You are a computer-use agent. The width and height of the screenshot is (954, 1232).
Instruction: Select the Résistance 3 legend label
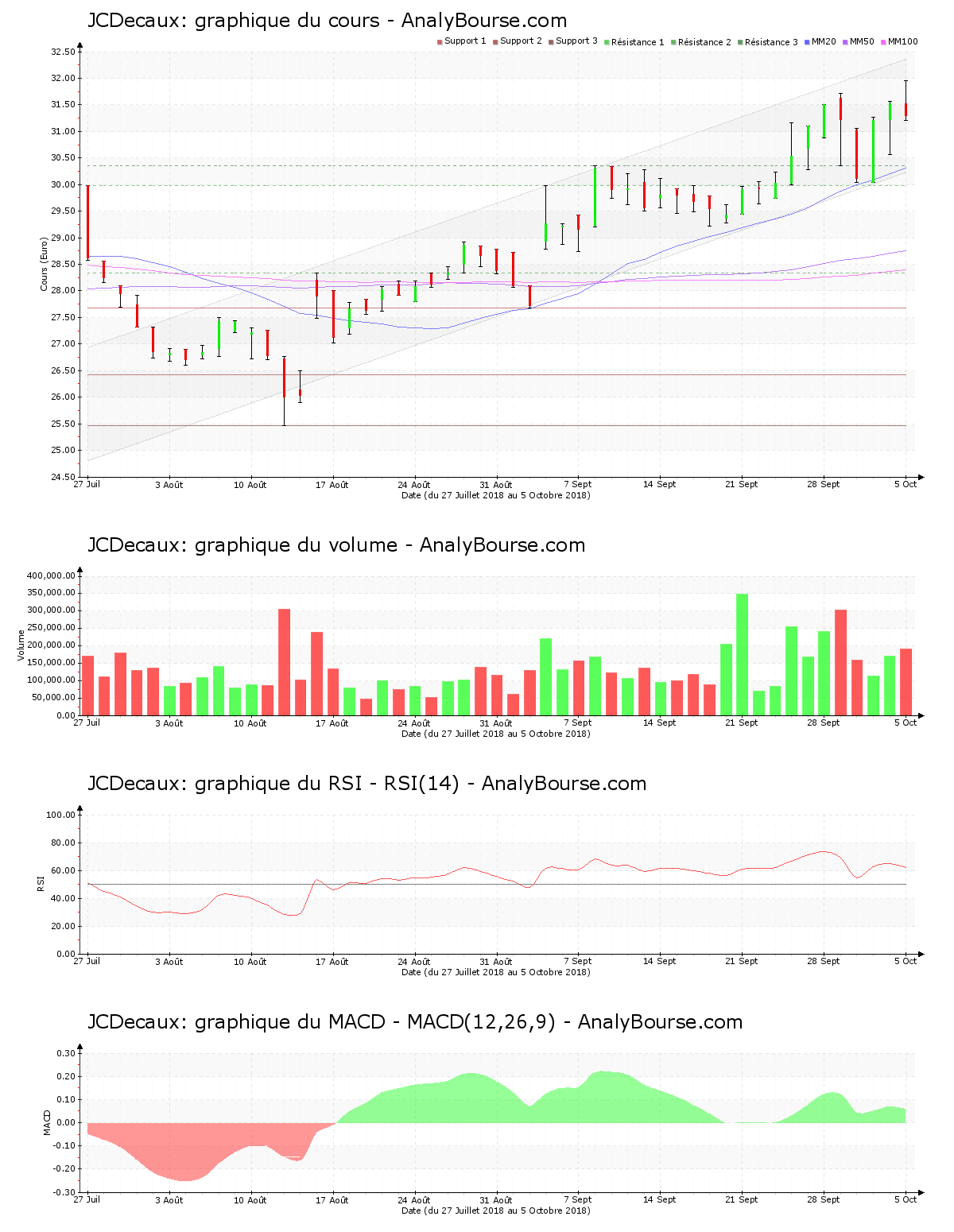pyautogui.click(x=771, y=42)
